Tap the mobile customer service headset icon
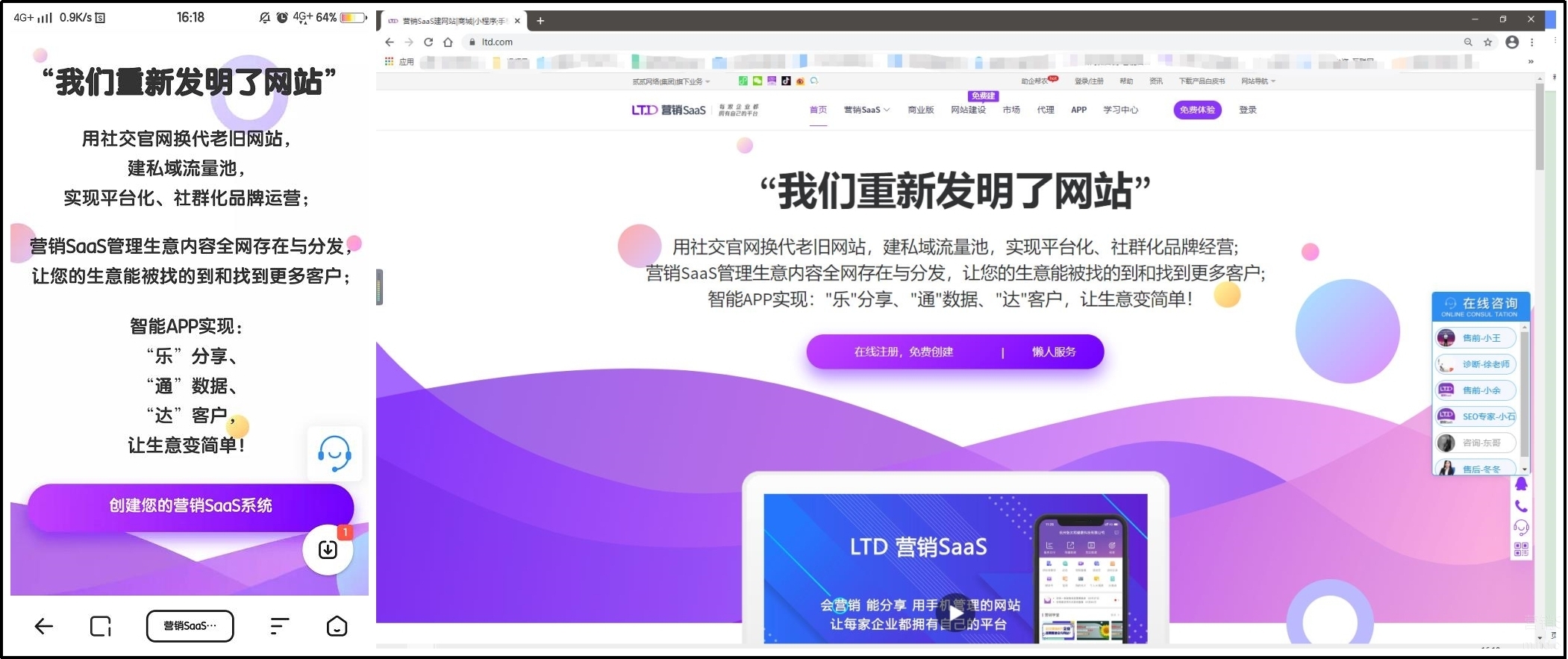The width and height of the screenshot is (1568, 659). (x=335, y=453)
